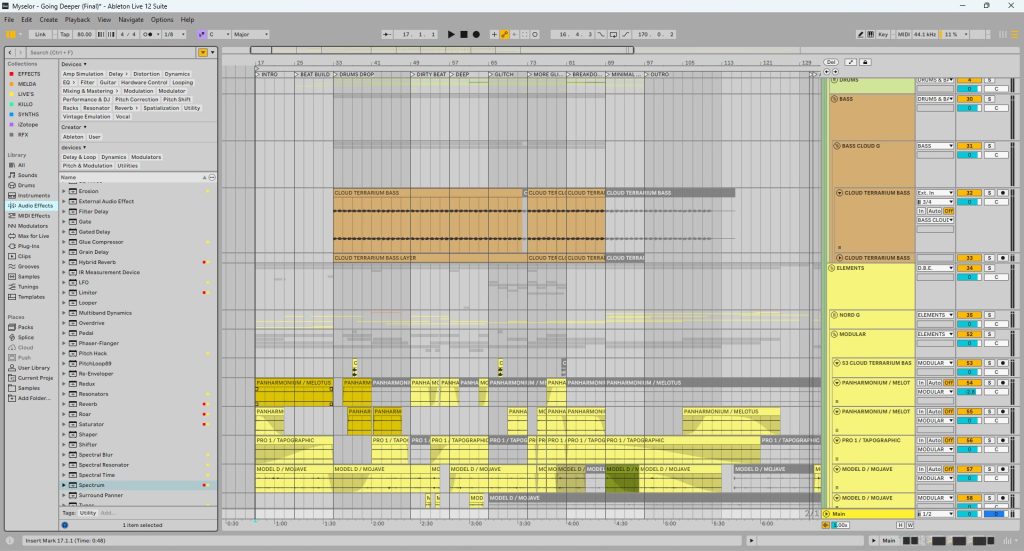Open the Packs place
Image resolution: width=1024 pixels, height=551 pixels.
coord(25,327)
